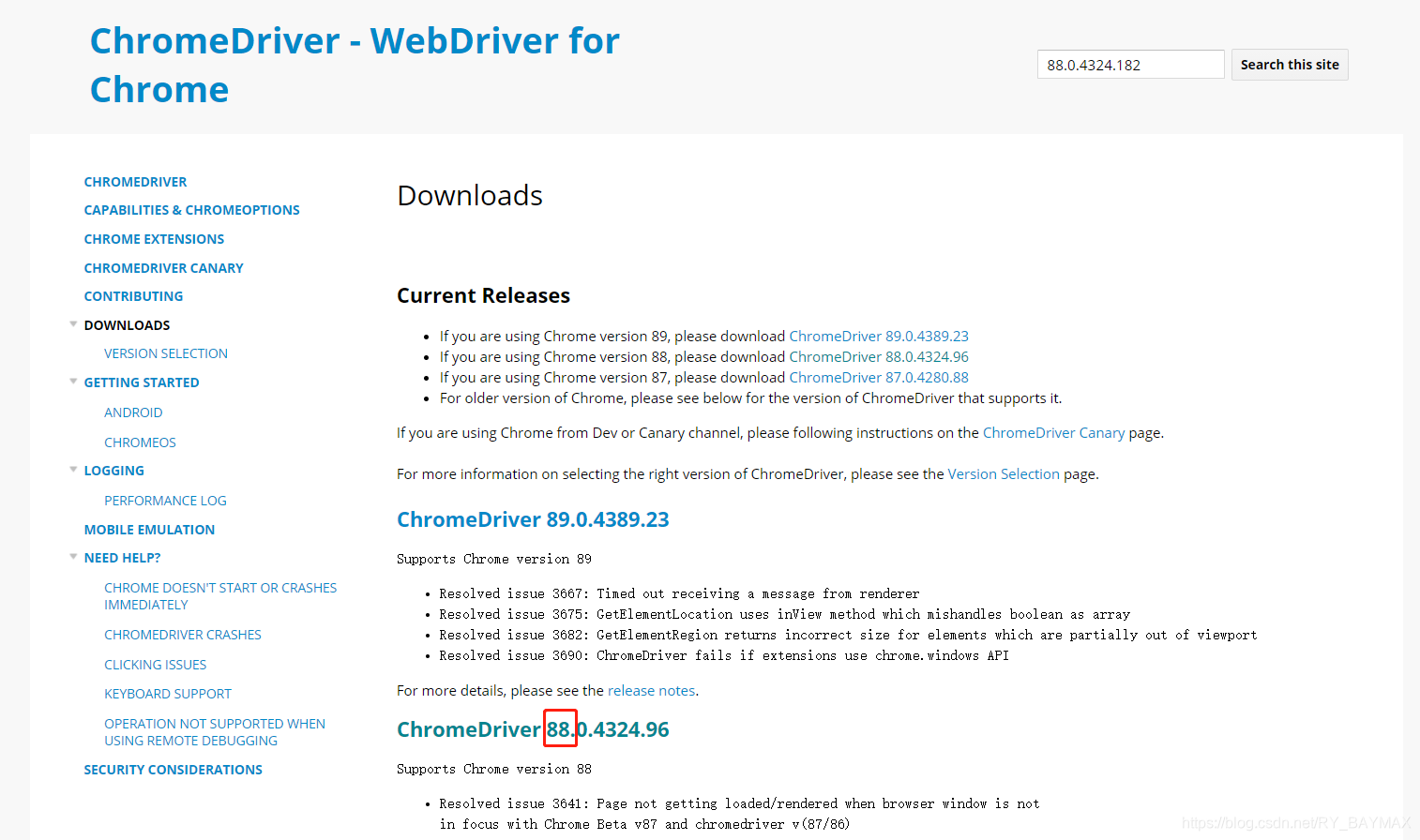Open the CHROME EXTENSIONS sidebar page

pyautogui.click(x=154, y=238)
